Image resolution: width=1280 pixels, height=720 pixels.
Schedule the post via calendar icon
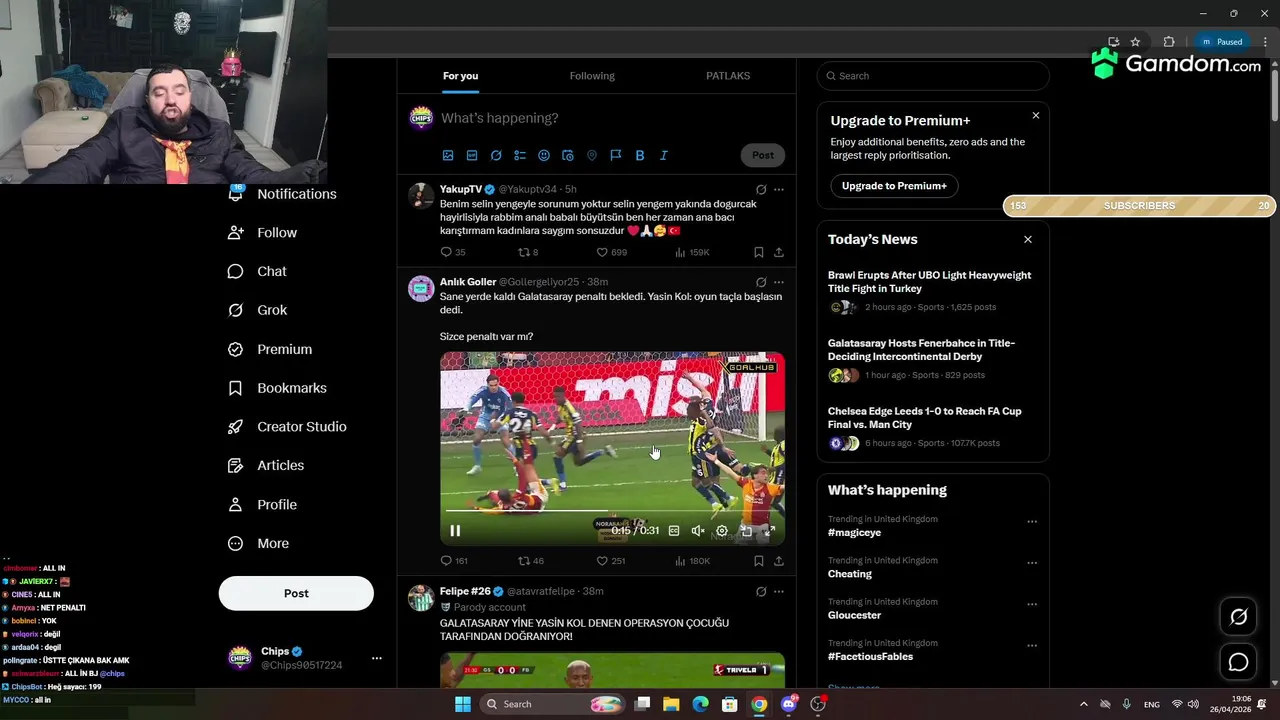point(568,156)
